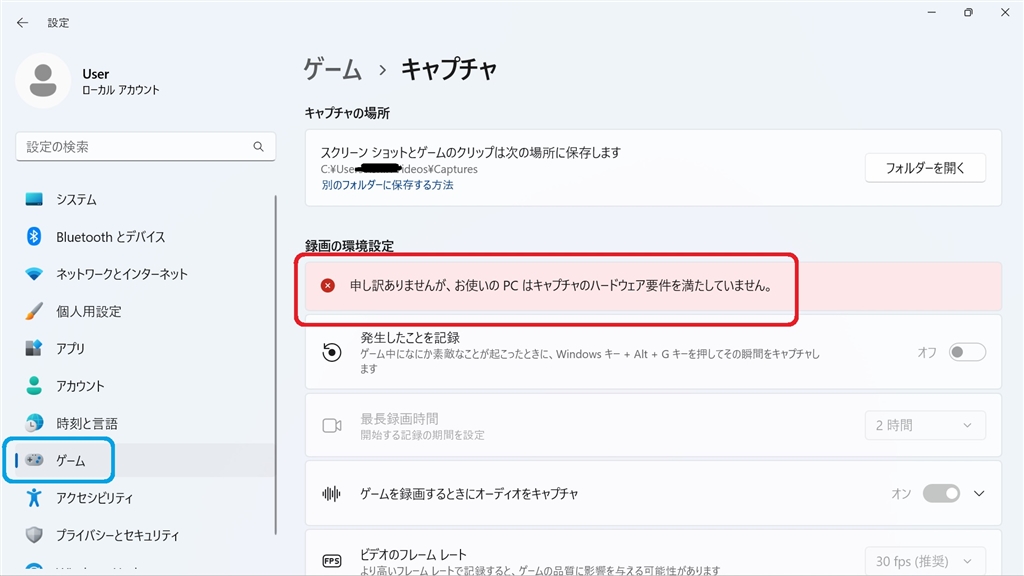Click the User local account name
Screen dimensions: 1024x576
point(95,74)
